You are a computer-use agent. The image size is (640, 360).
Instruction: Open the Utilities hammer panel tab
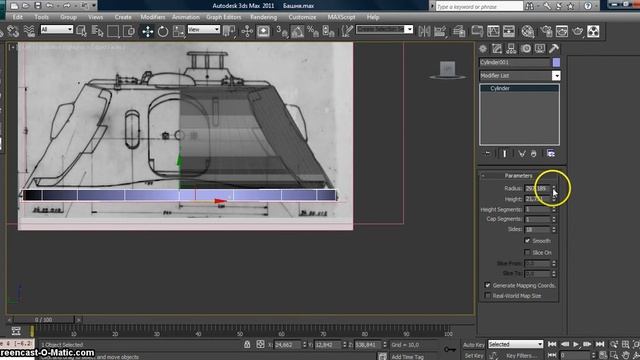click(x=553, y=49)
